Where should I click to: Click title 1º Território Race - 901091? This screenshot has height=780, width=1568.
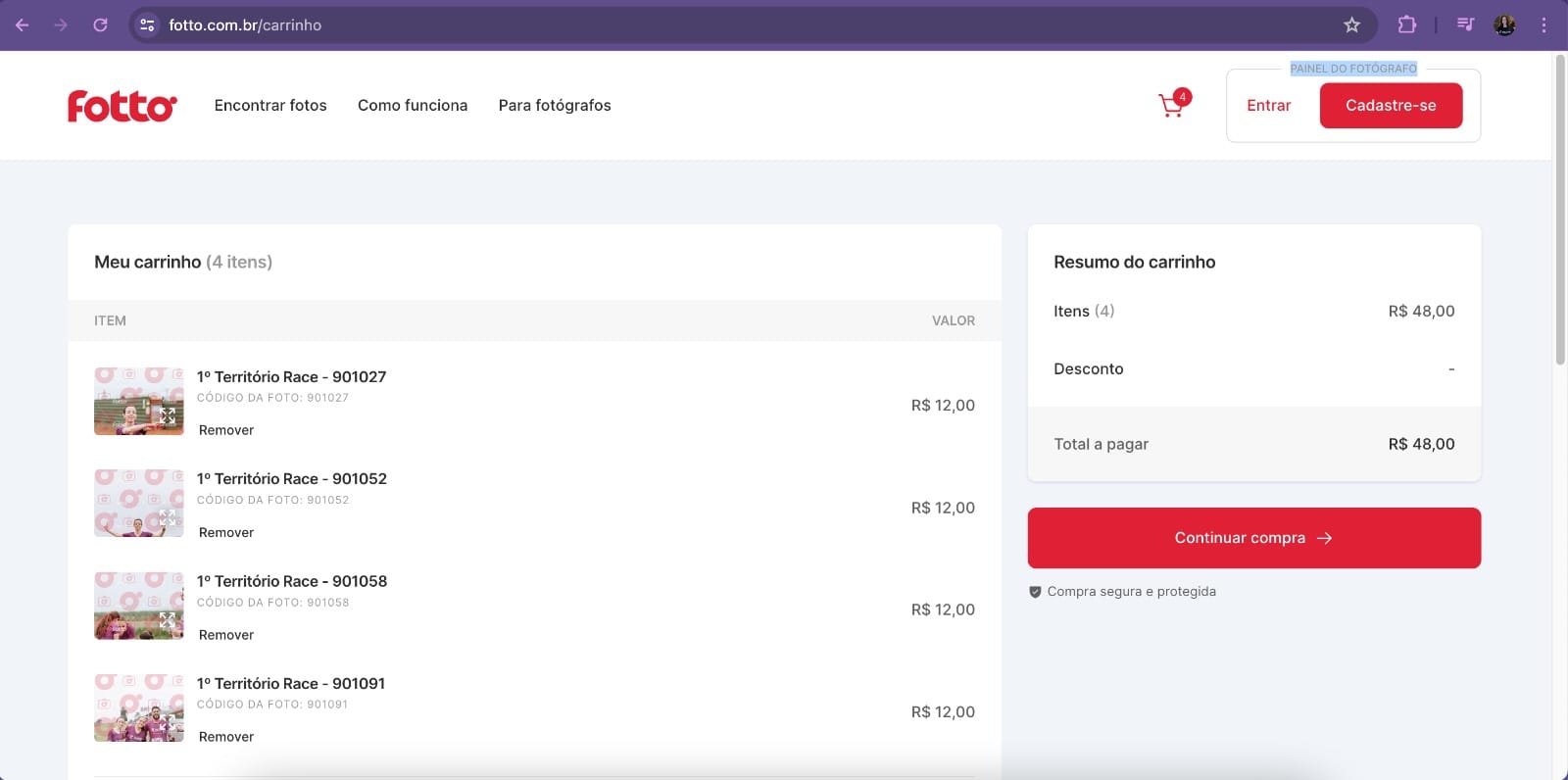click(290, 683)
